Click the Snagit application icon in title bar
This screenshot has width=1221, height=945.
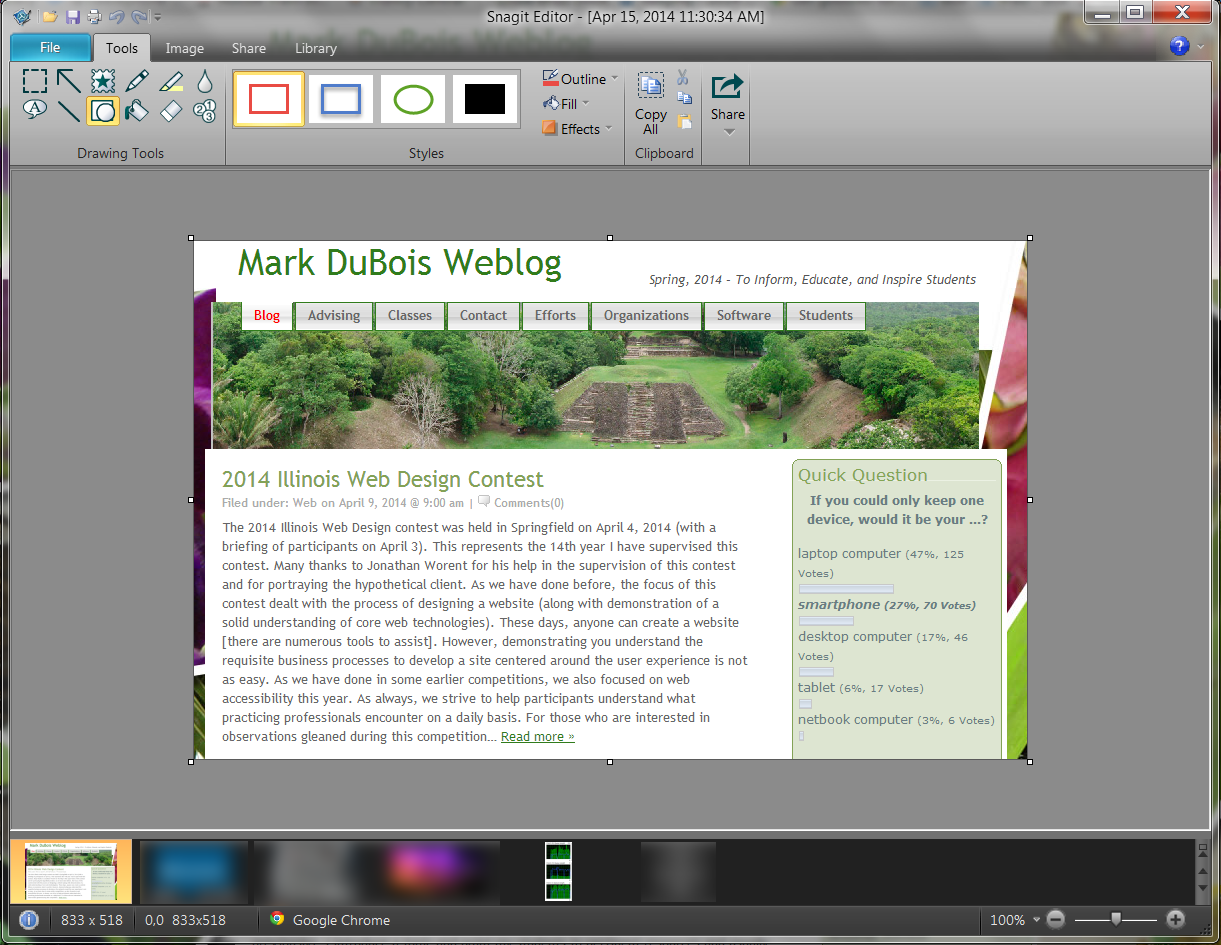point(23,16)
